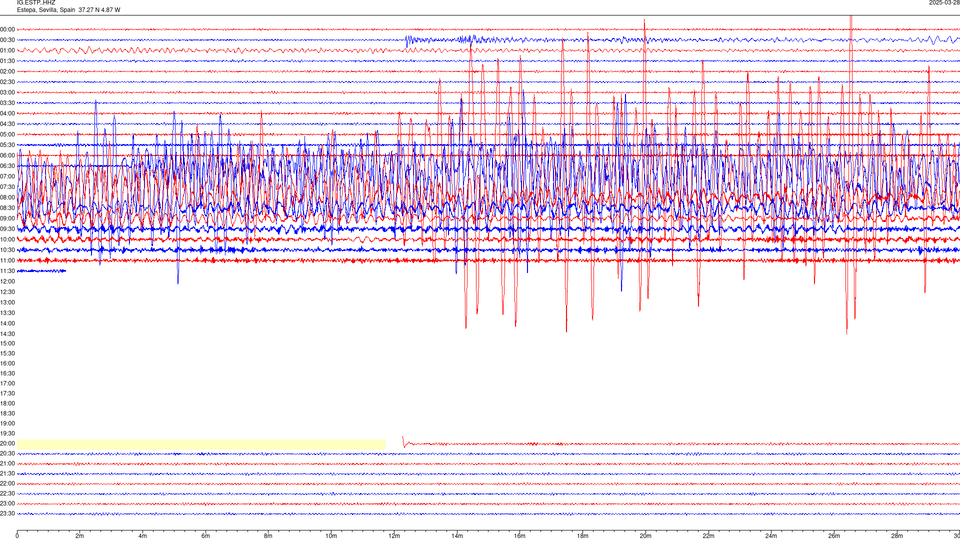Select the 12:00 time row label

coord(7,281)
